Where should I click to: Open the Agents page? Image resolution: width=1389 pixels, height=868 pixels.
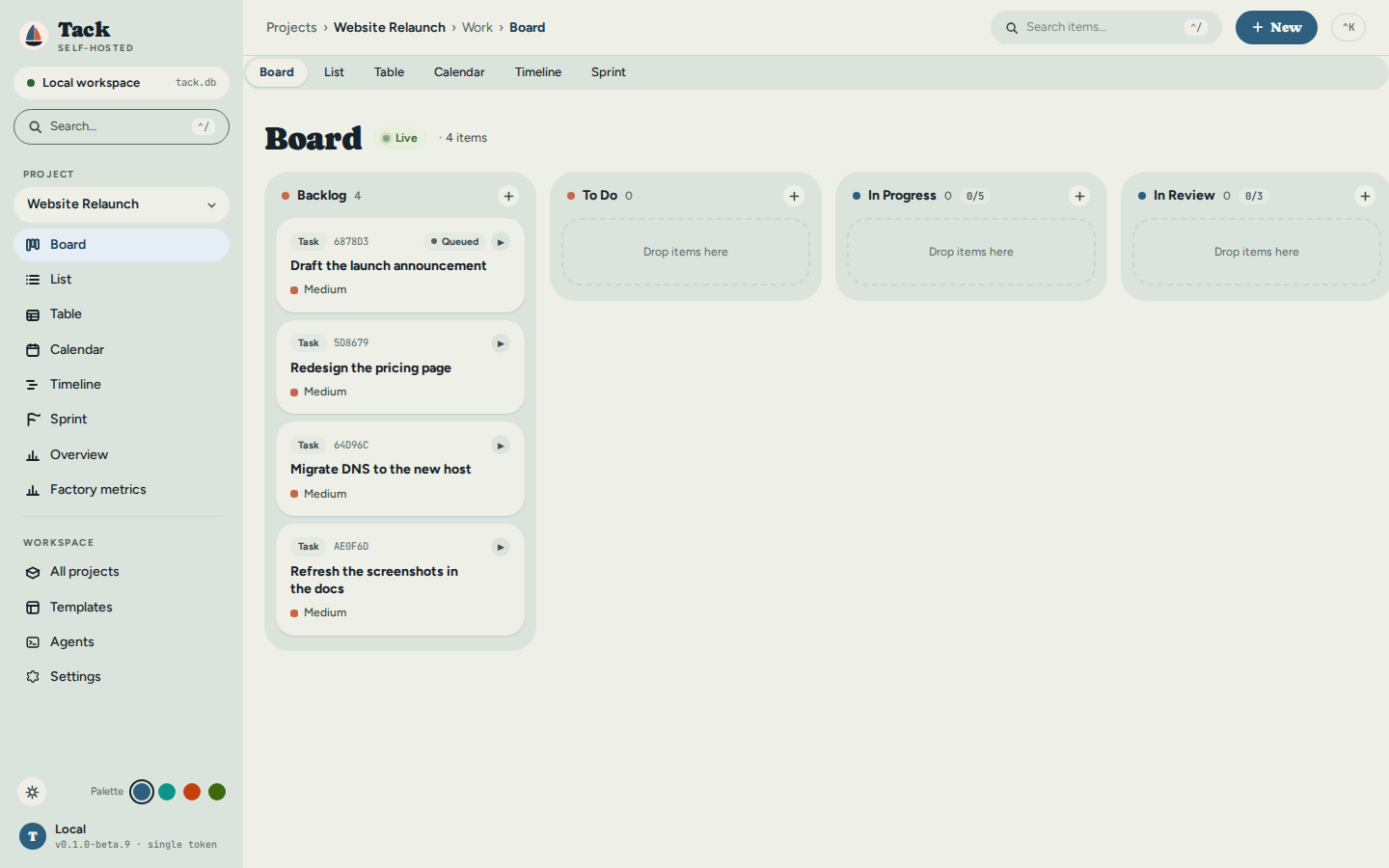(x=122, y=642)
